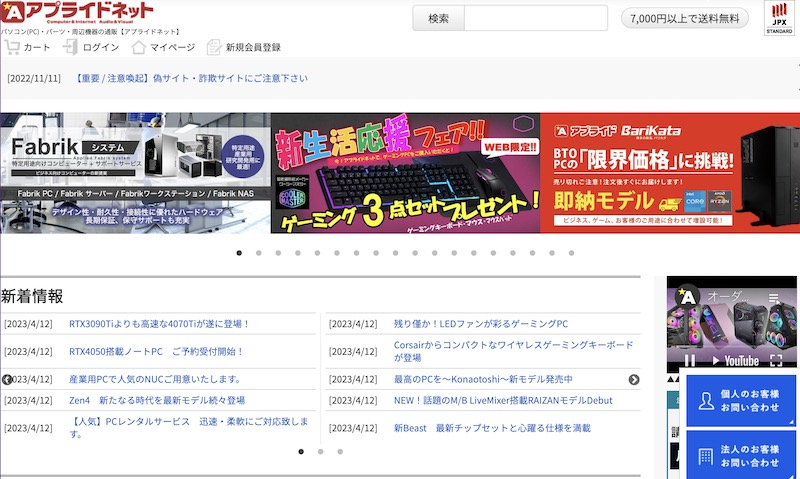Viewport: 800px width, 479px height.
Task: Open Corsair wireless gaming keyboard news
Action: click(513, 351)
